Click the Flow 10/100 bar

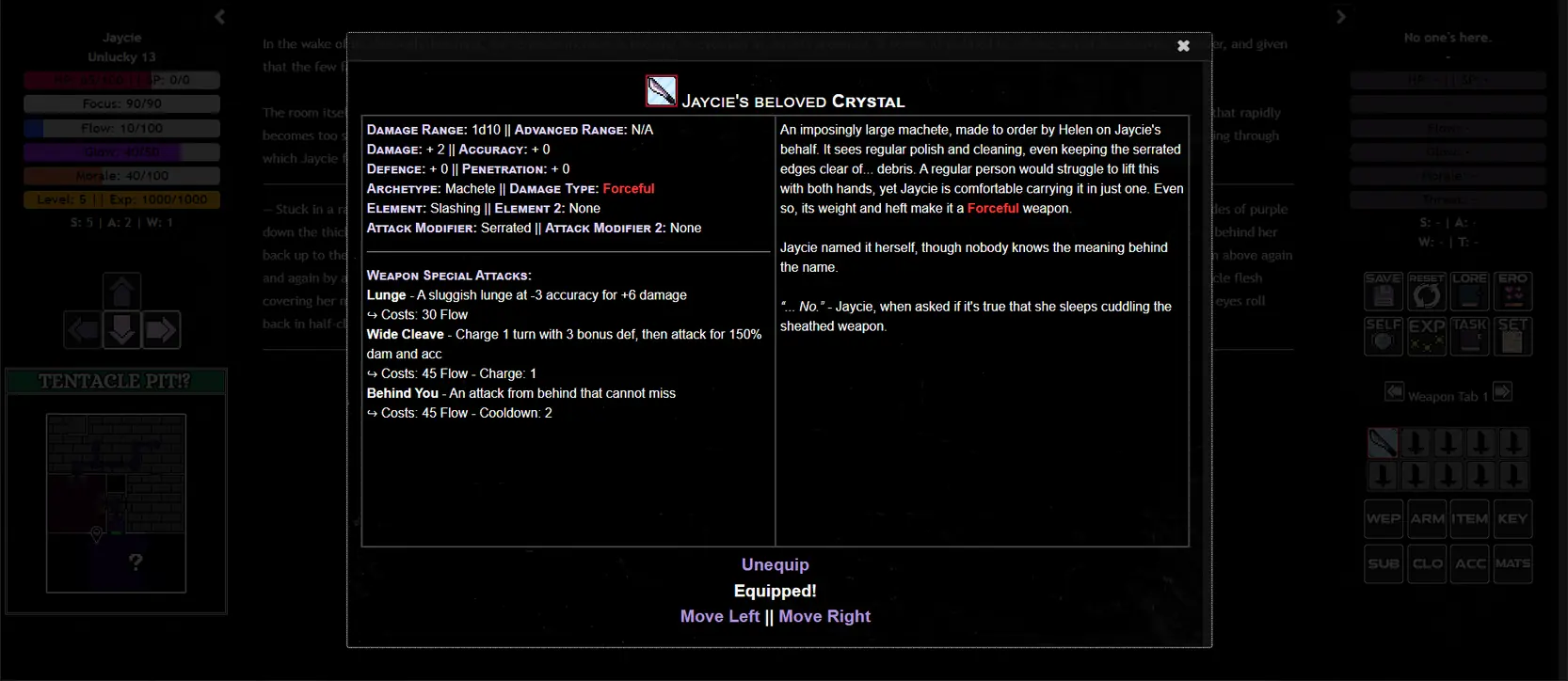[x=121, y=128]
